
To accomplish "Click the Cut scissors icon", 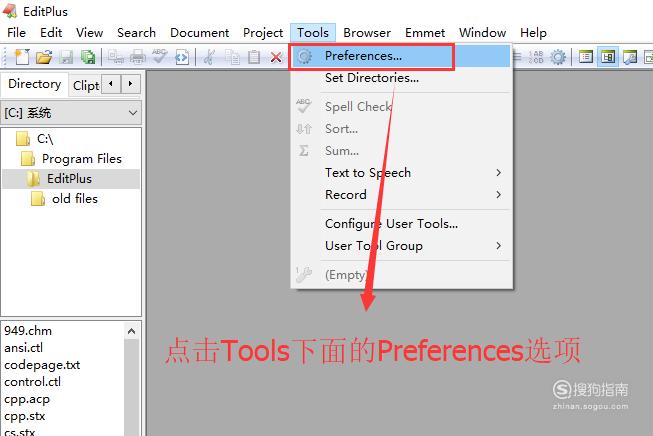I will tap(209, 57).
